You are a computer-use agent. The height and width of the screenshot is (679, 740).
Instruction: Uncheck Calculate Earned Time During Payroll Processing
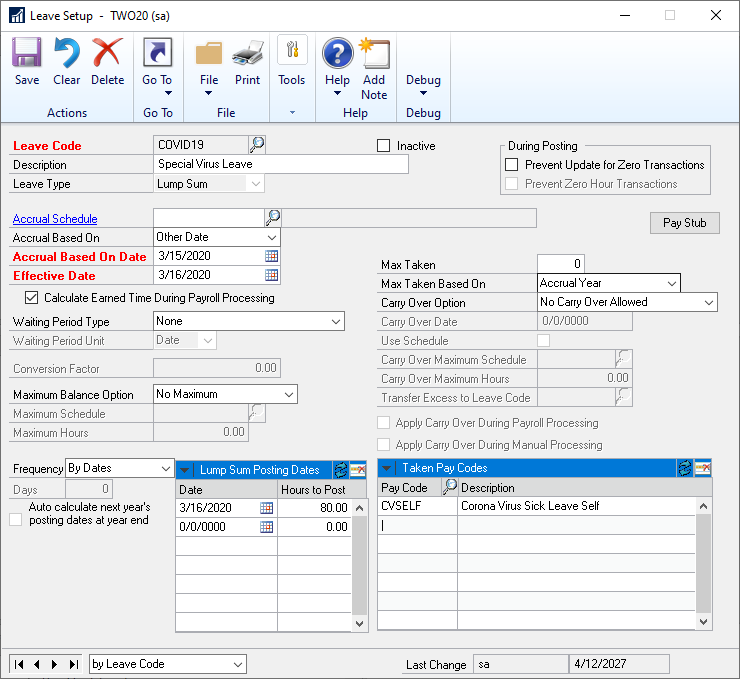32,298
